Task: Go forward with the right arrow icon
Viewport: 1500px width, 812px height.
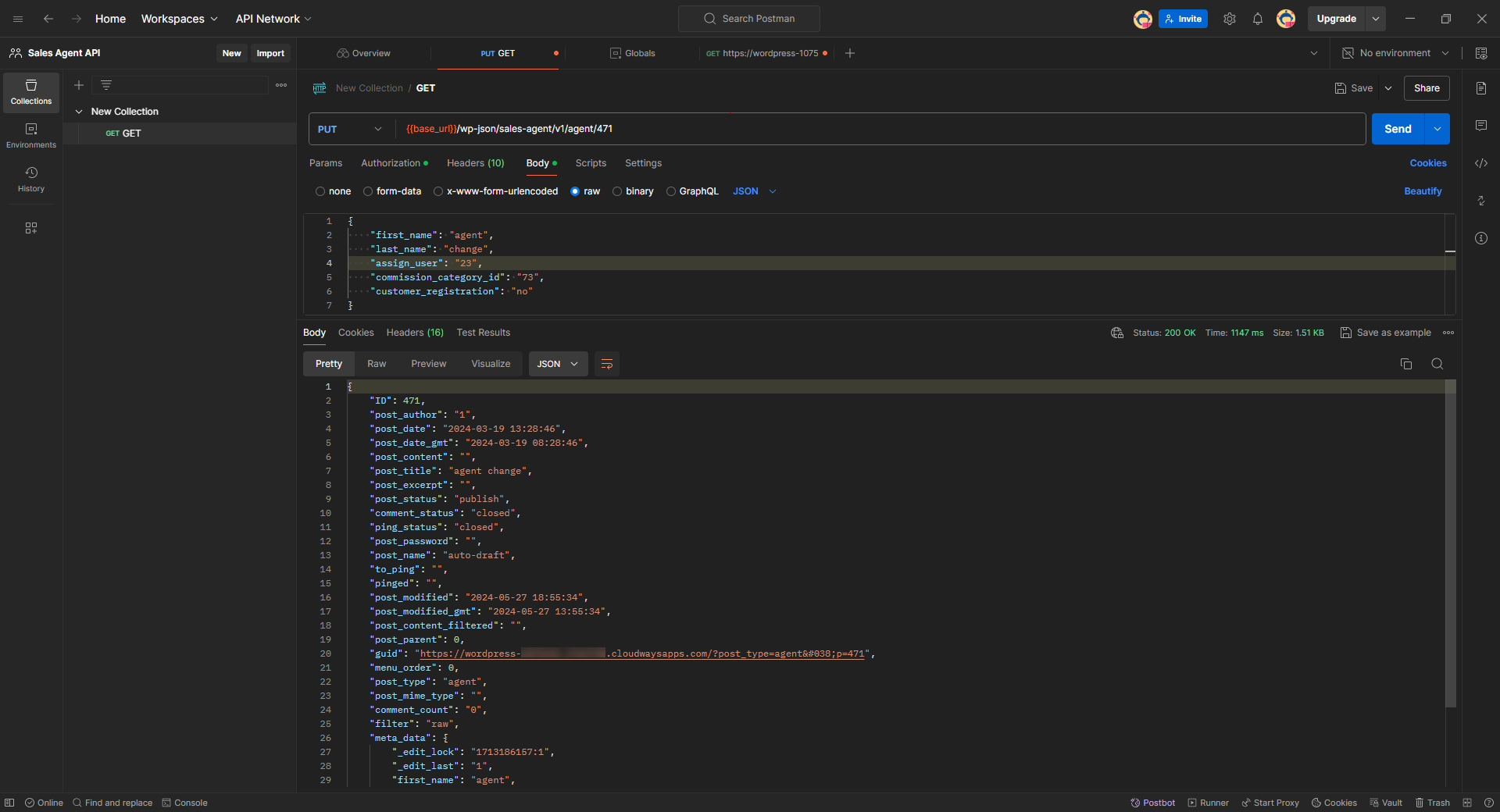Action: coord(77,19)
